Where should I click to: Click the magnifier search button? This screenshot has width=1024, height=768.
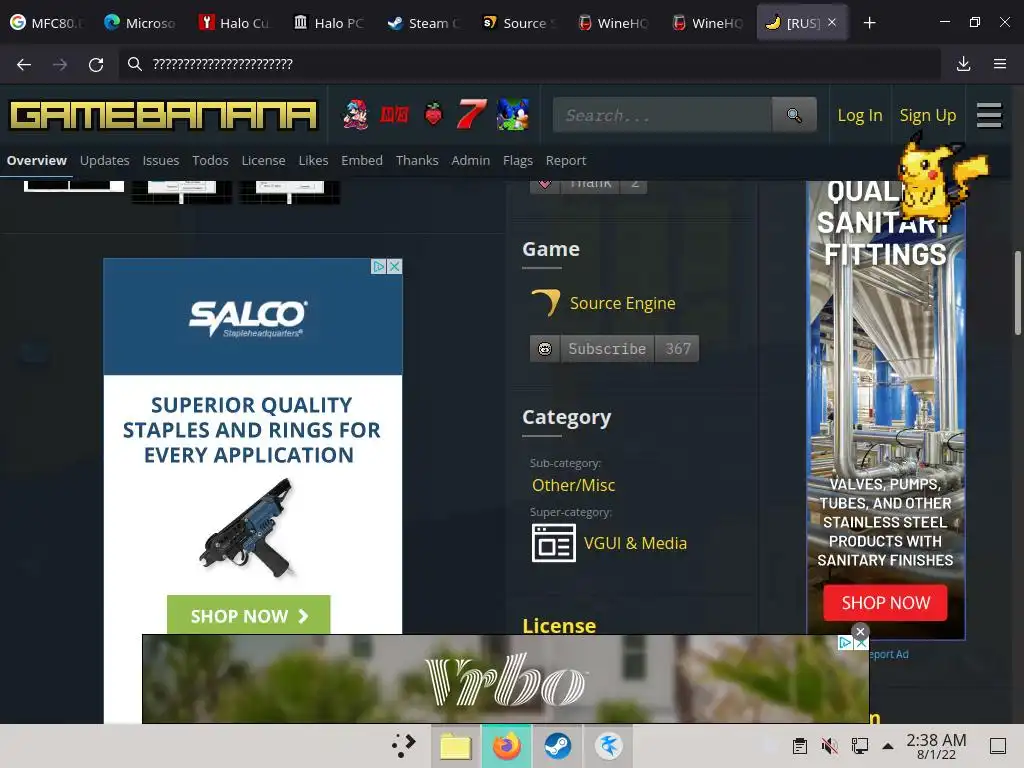(794, 116)
